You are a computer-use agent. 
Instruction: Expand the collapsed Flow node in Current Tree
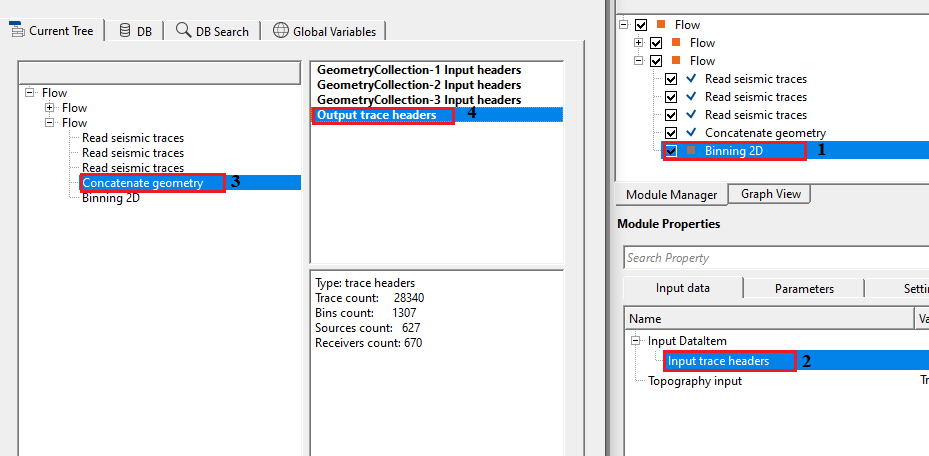[50, 108]
